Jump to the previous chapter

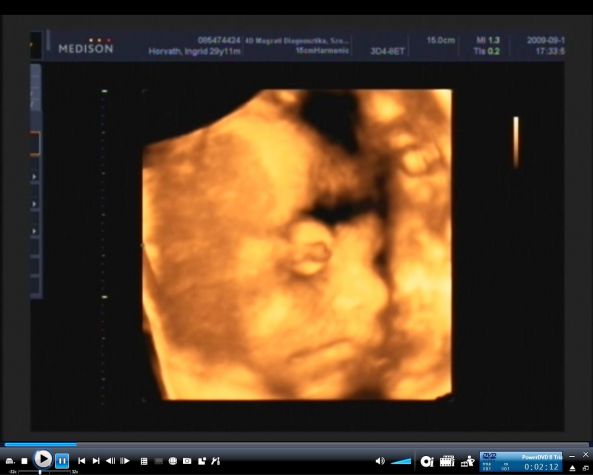[81, 461]
